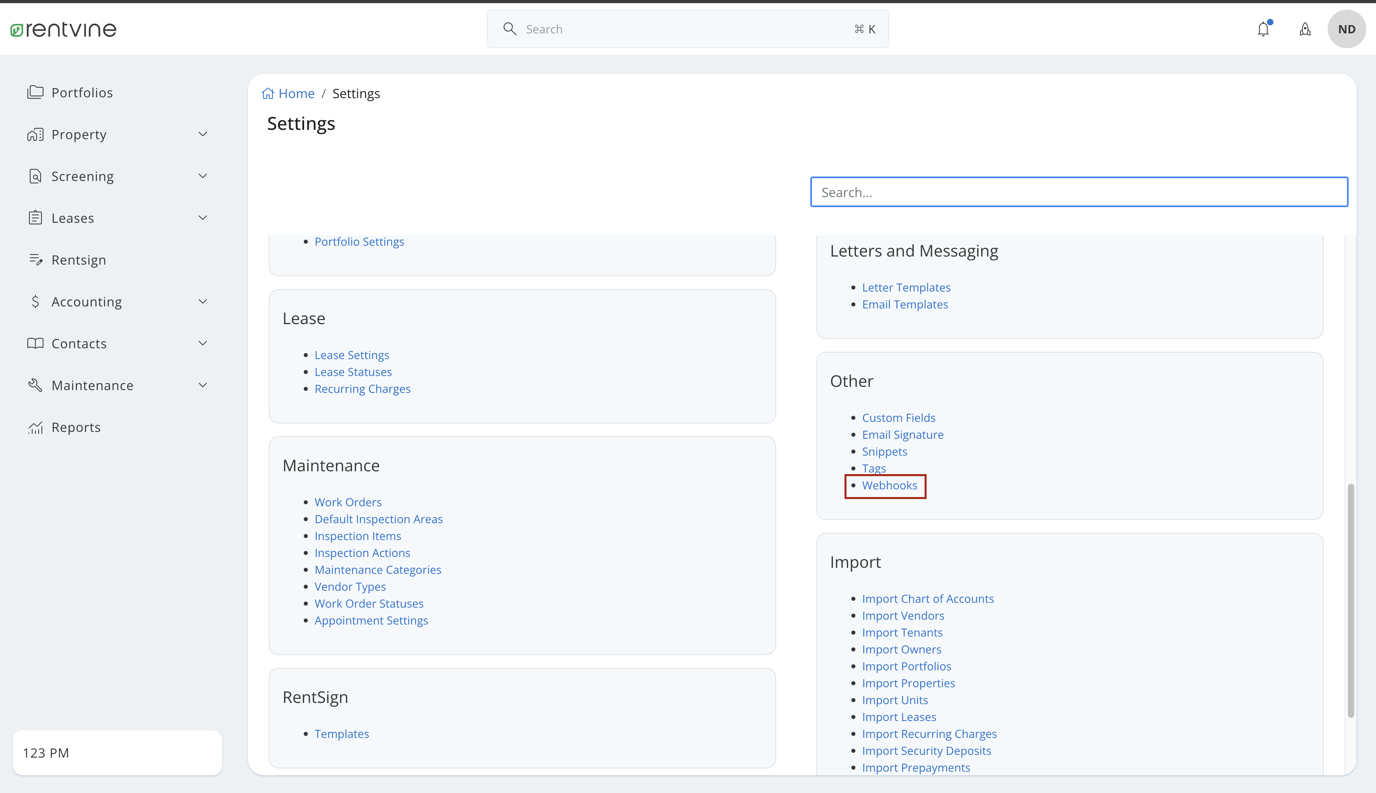Open Default Inspection Areas settings
This screenshot has height=793, width=1376.
[378, 519]
